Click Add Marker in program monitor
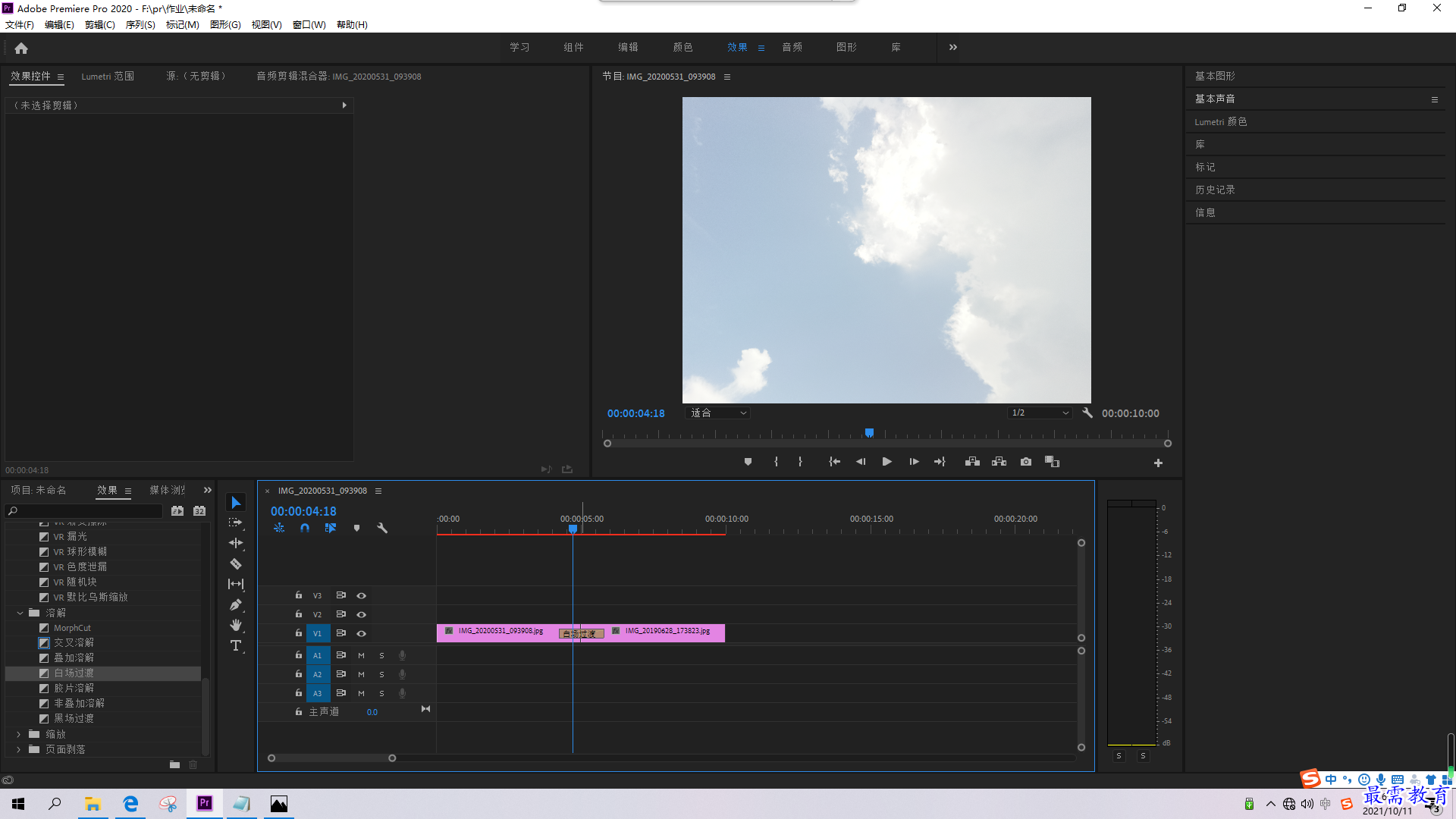 [748, 462]
